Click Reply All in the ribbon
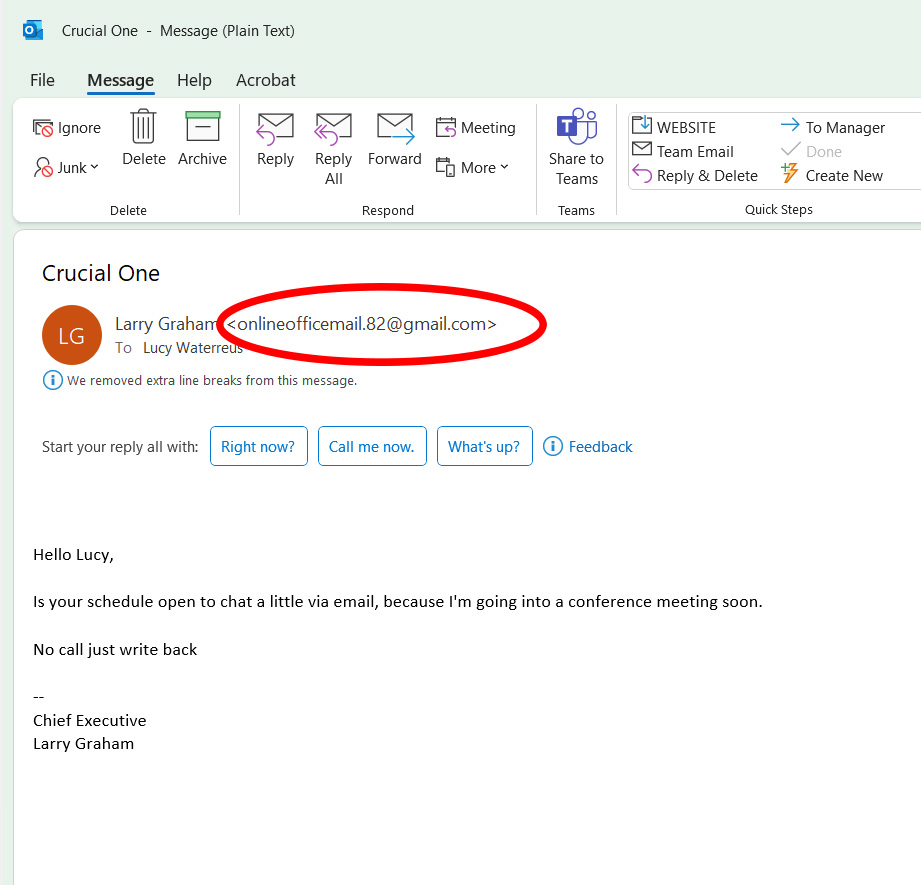The width and height of the screenshot is (921, 885). tap(333, 149)
